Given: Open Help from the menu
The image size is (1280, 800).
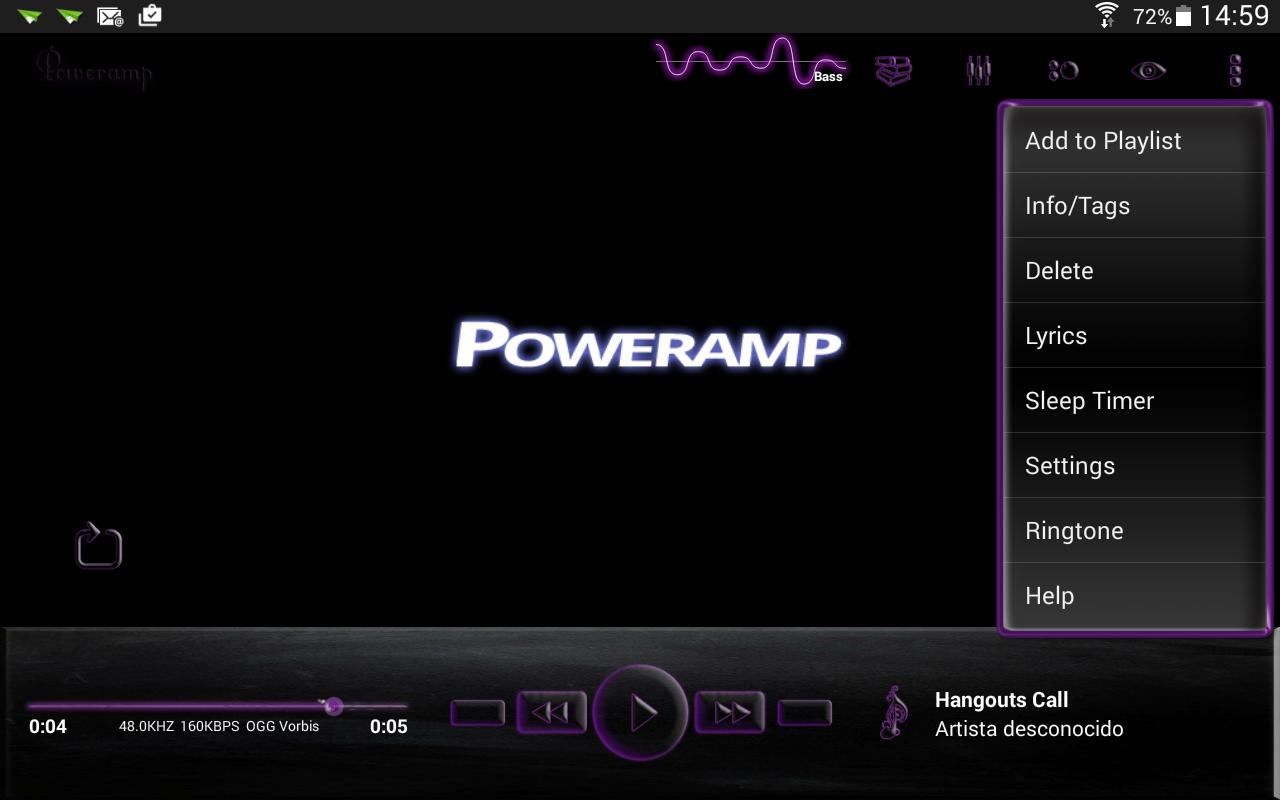Looking at the screenshot, I should tap(1135, 596).
